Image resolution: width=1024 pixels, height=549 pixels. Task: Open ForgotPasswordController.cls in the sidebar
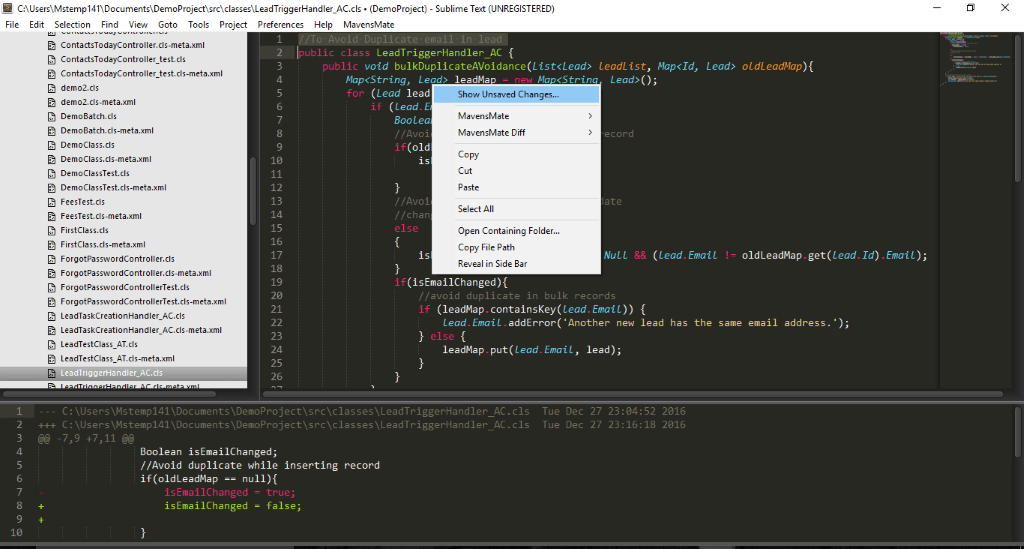[117, 259]
